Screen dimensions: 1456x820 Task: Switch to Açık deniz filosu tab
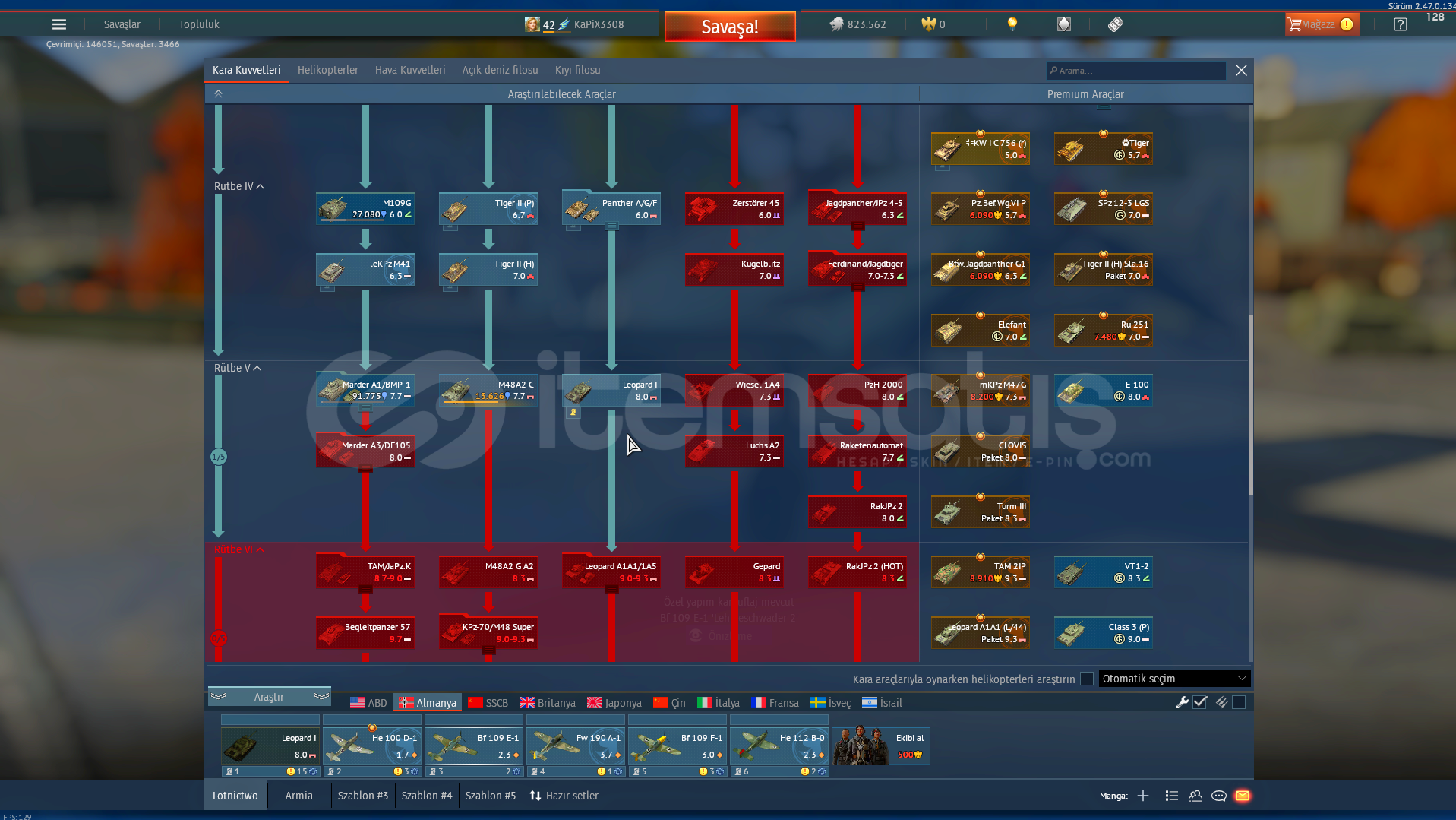(500, 70)
